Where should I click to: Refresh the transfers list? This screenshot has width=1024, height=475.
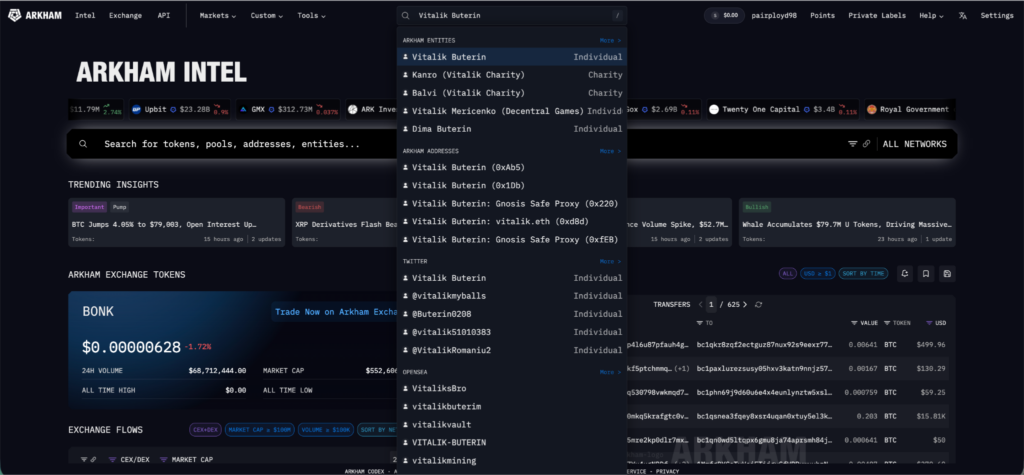tap(759, 304)
